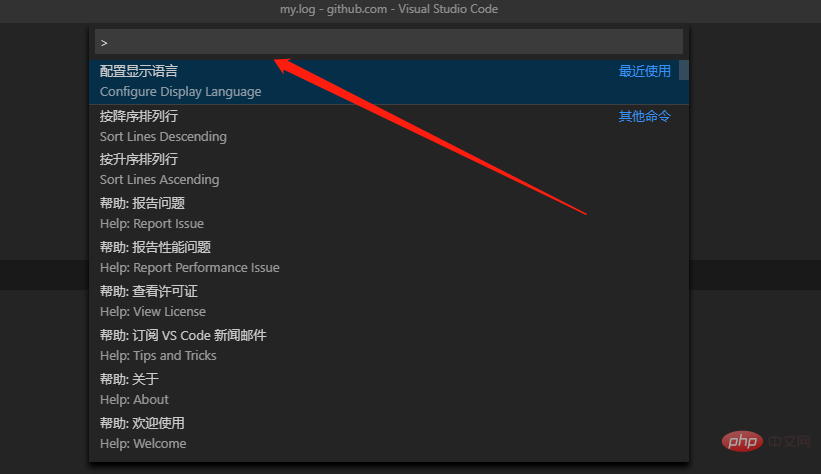Select the Configure Display Language command
Screen dimensions: 821x474
coord(389,82)
